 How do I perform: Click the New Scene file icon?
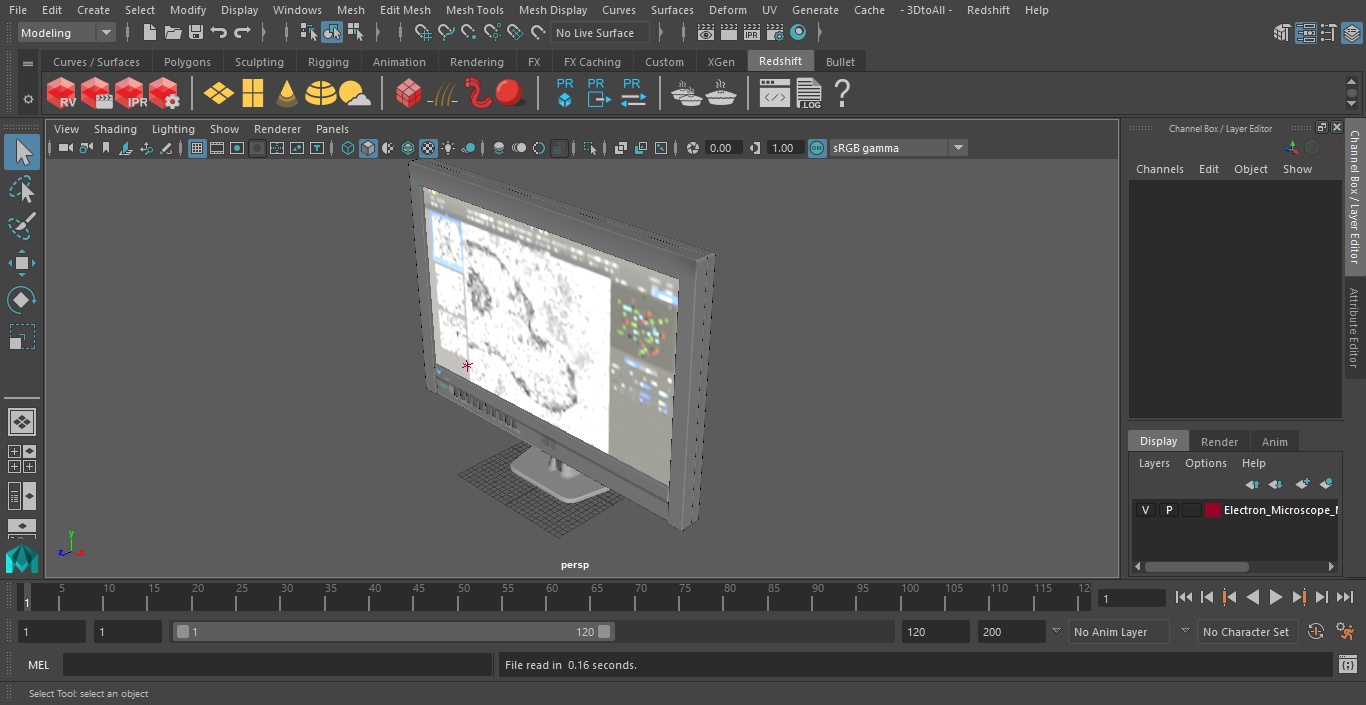pyautogui.click(x=149, y=33)
